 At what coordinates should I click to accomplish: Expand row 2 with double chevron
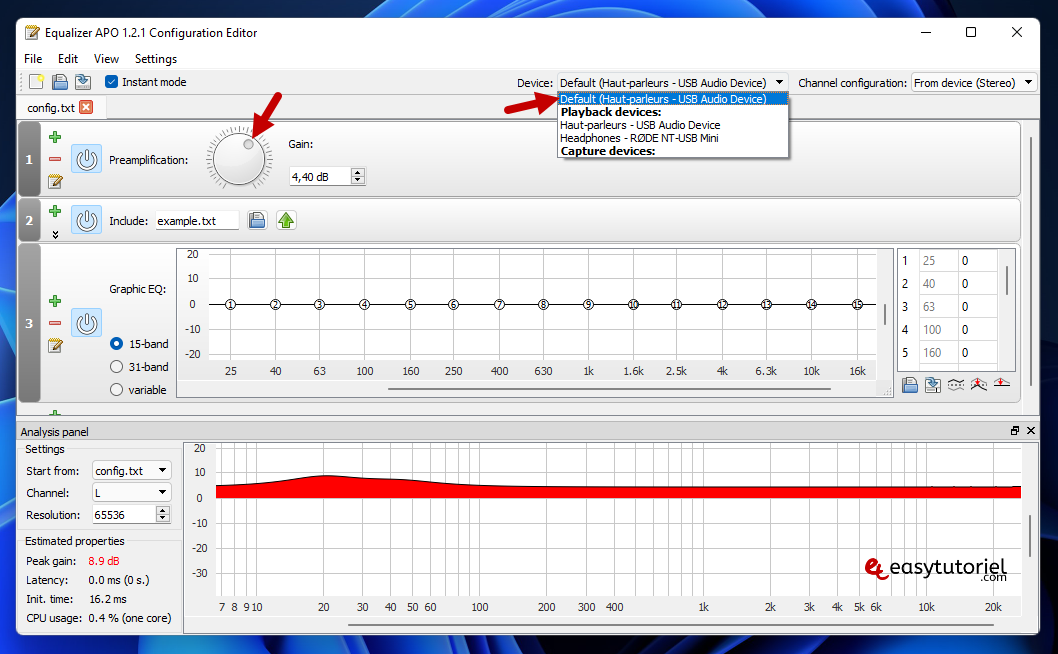point(55,234)
